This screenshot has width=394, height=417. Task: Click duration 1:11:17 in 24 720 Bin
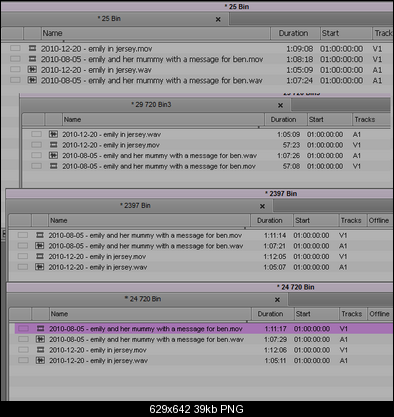(276, 329)
